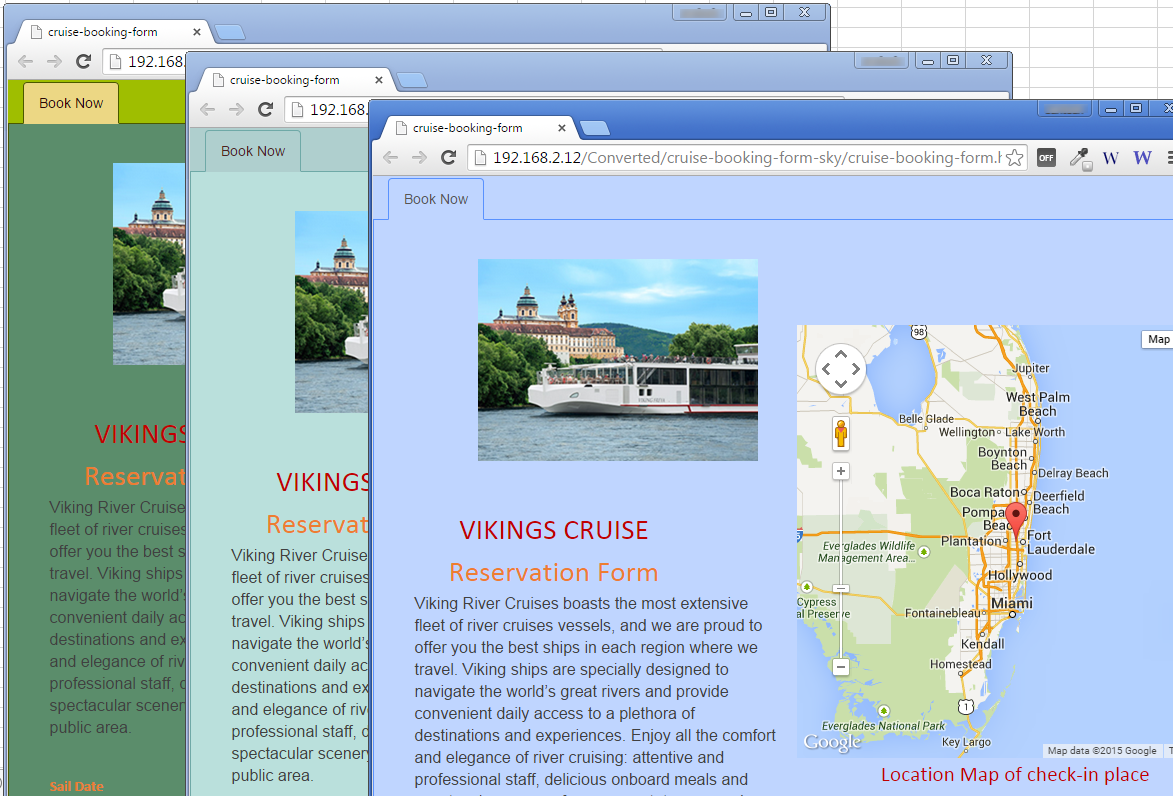Open a new tab in front window

click(595, 129)
